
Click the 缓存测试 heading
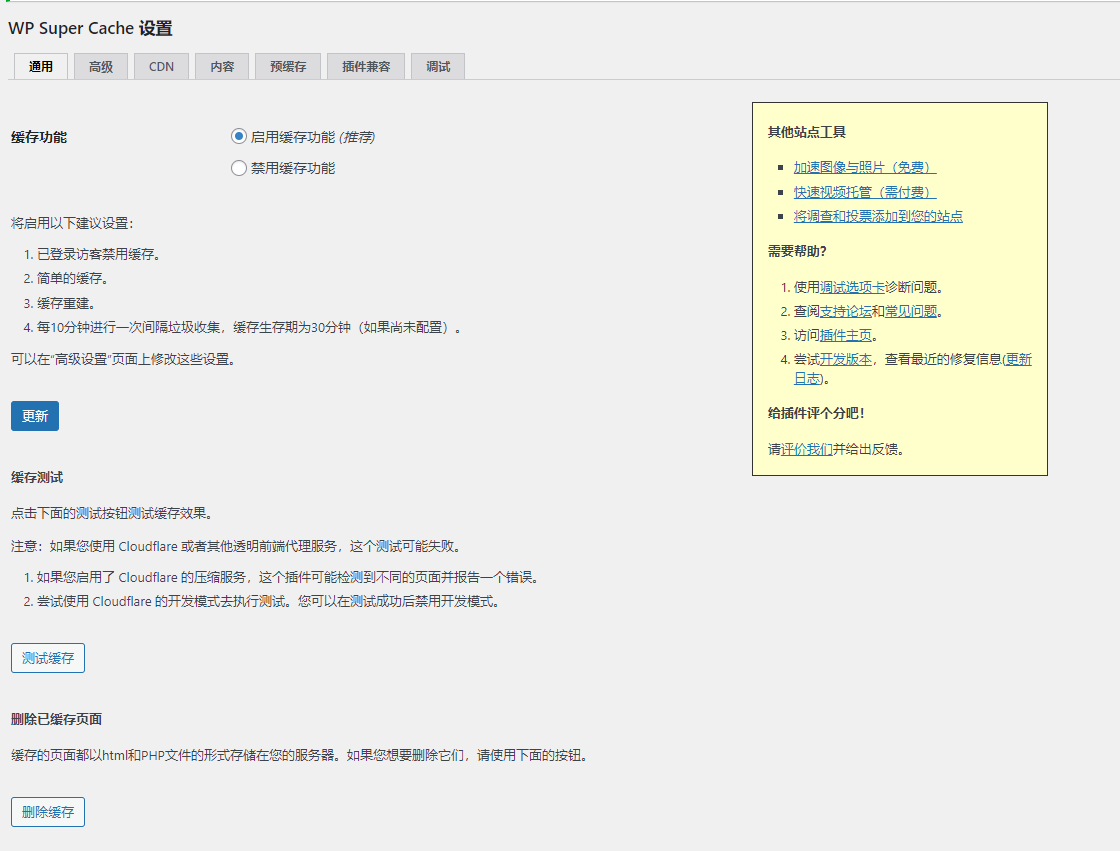tap(37, 477)
